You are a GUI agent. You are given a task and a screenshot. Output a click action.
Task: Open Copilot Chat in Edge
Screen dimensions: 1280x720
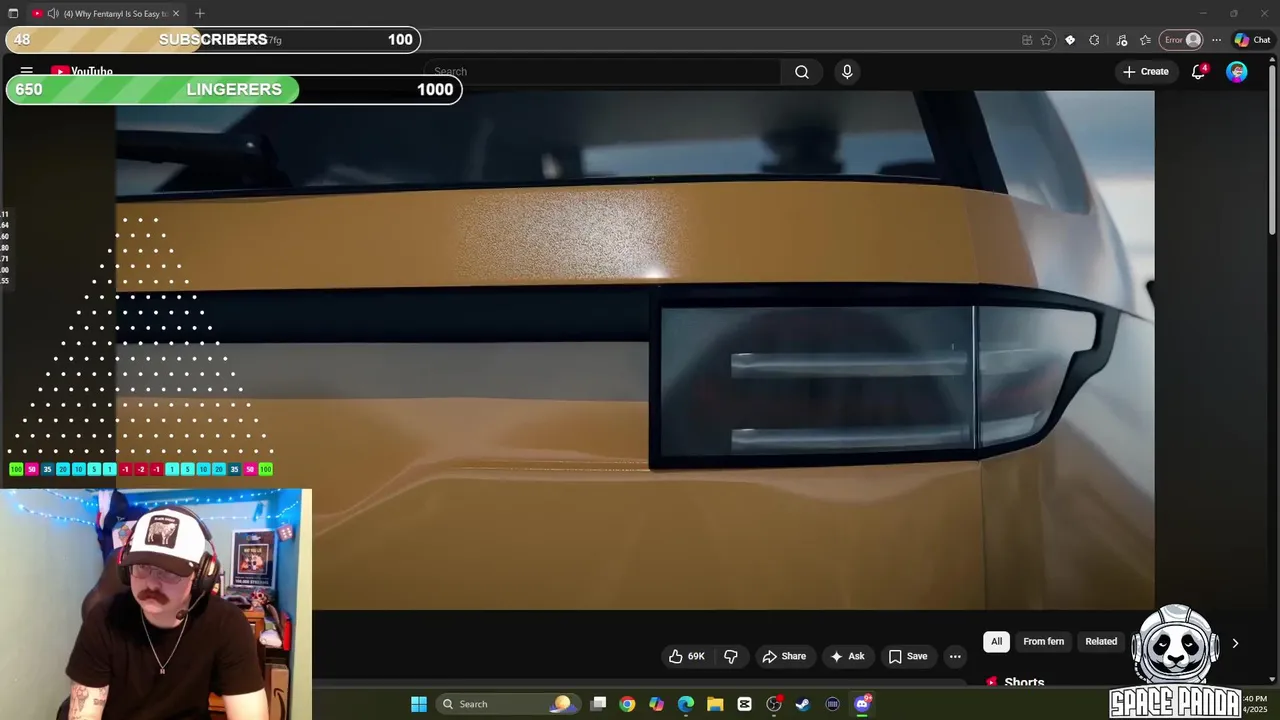coord(1252,40)
